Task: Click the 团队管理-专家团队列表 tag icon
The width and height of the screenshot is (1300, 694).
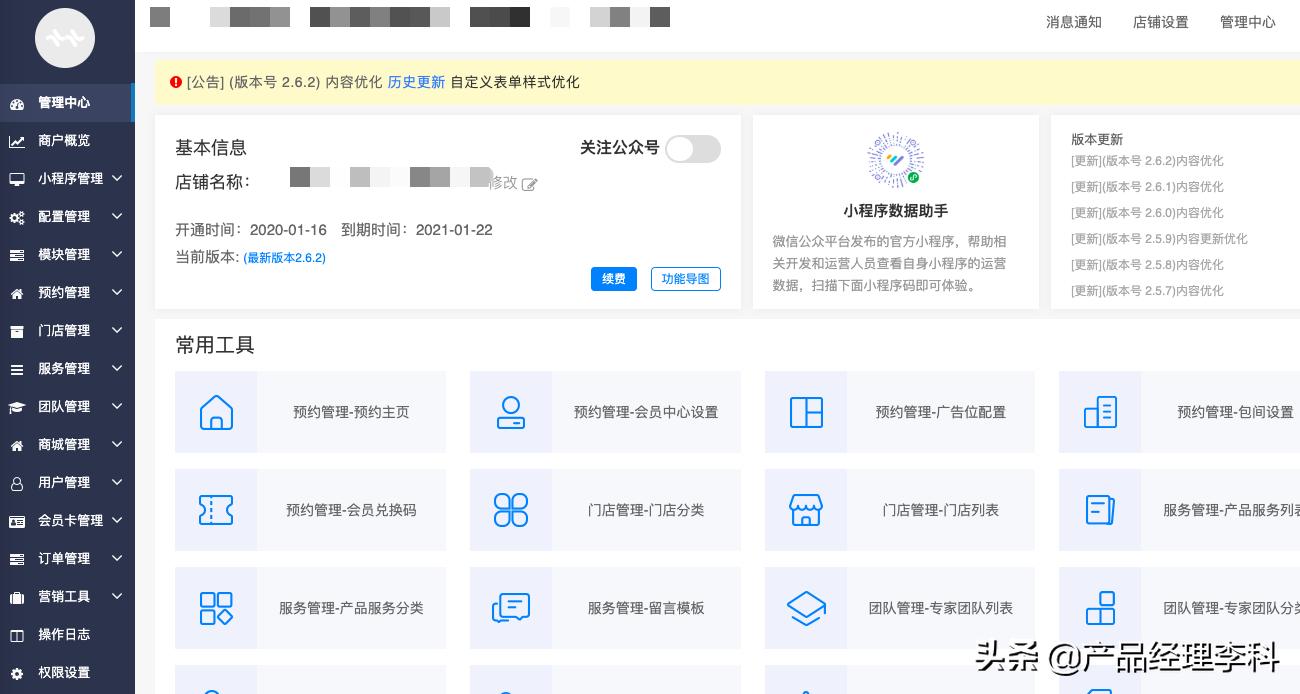Action: click(806, 608)
